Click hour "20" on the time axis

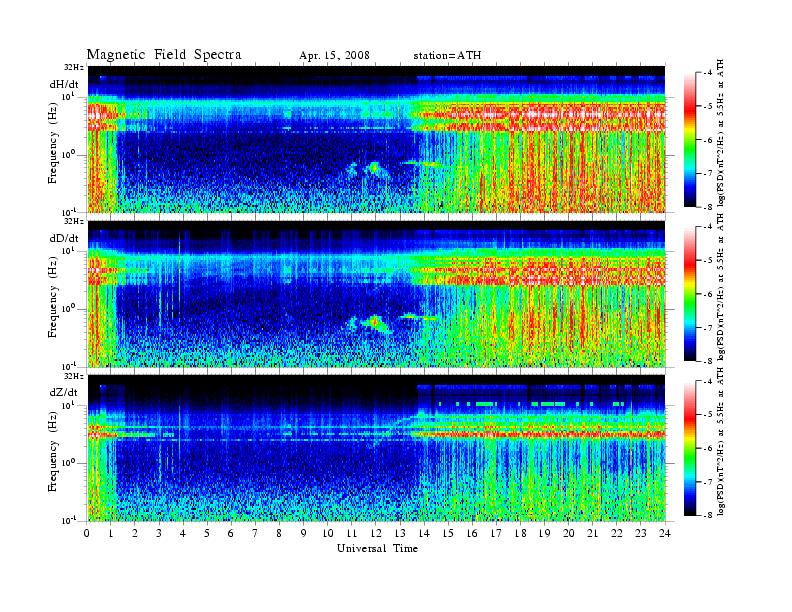[x=568, y=533]
